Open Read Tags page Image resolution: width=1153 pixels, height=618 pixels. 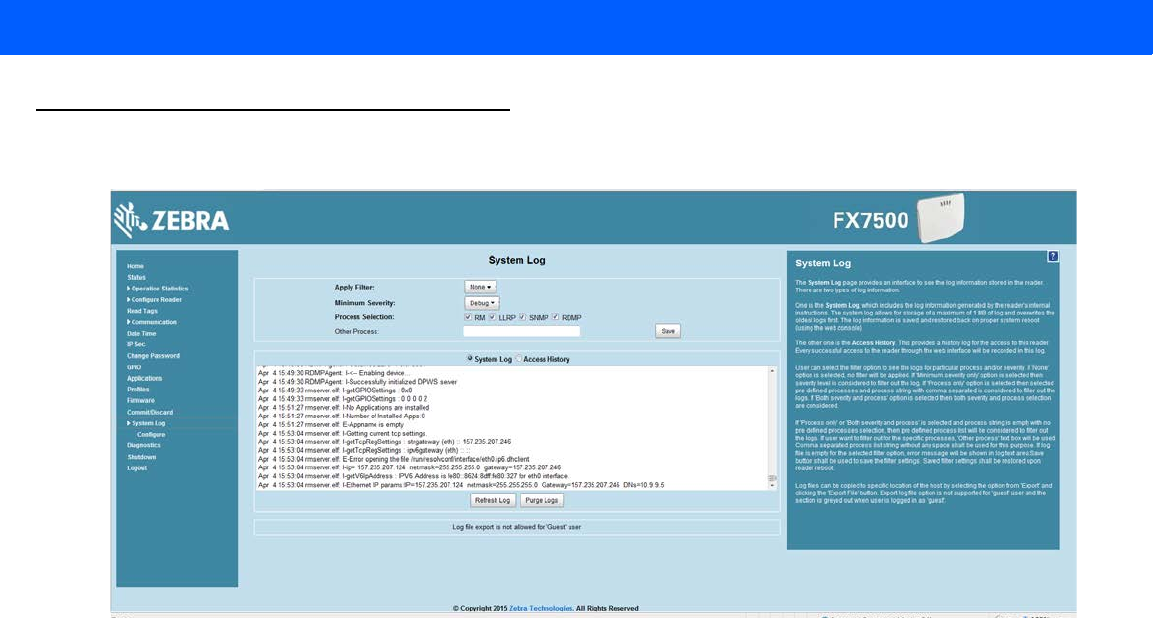coord(142,311)
